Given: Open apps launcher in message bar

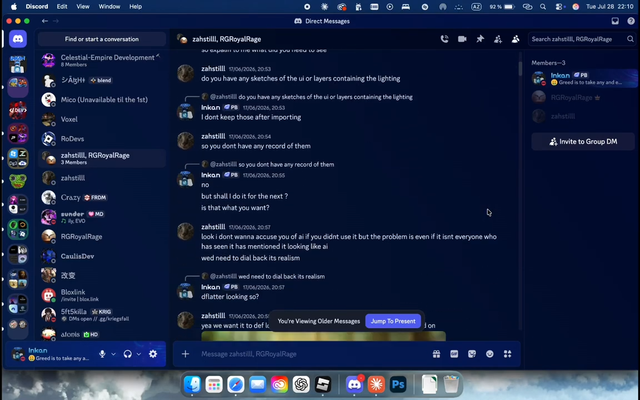Looking at the screenshot, I should click(507, 354).
